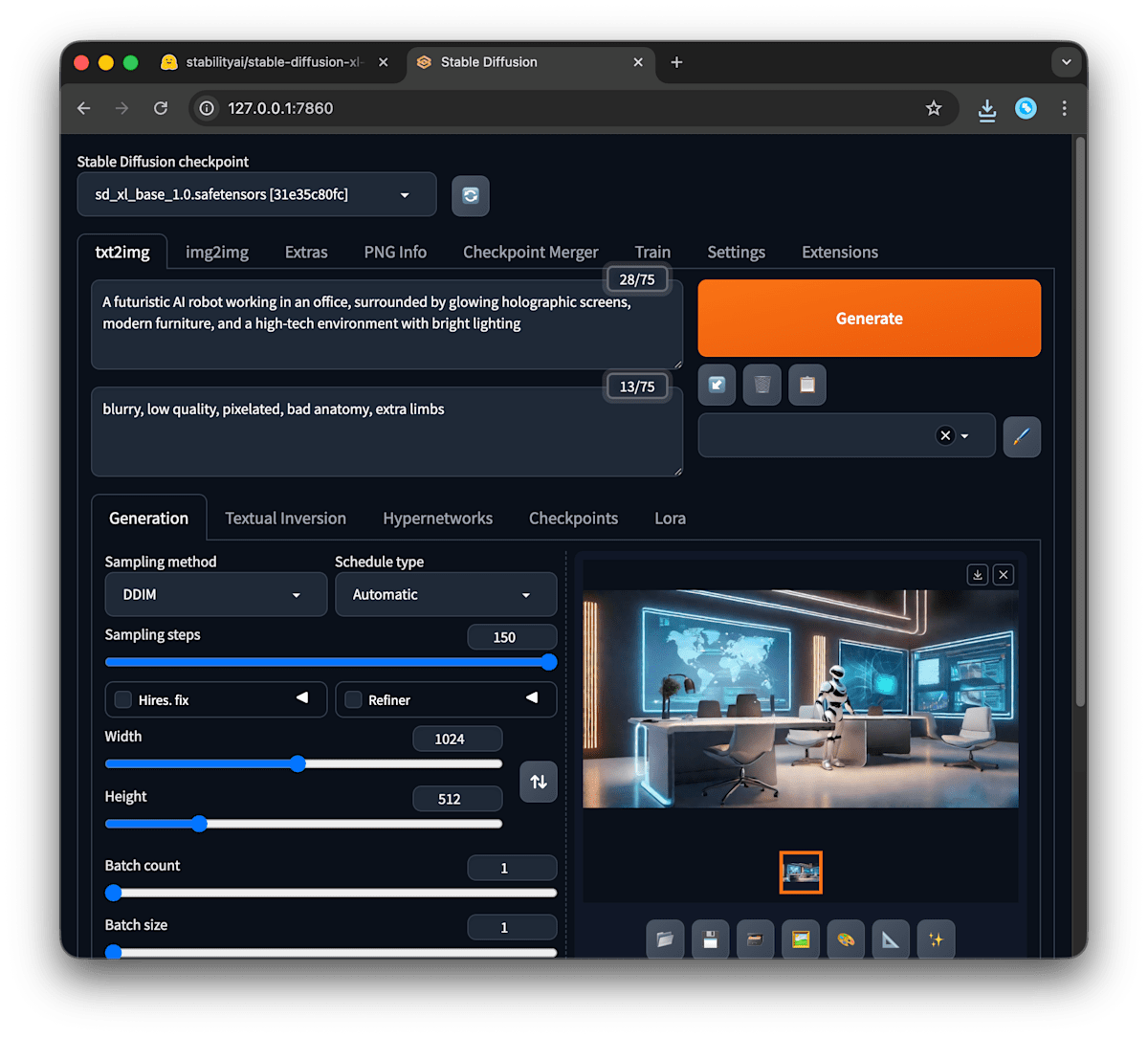The image size is (1148, 1038).
Task: Swap width and height values
Action: [x=539, y=782]
